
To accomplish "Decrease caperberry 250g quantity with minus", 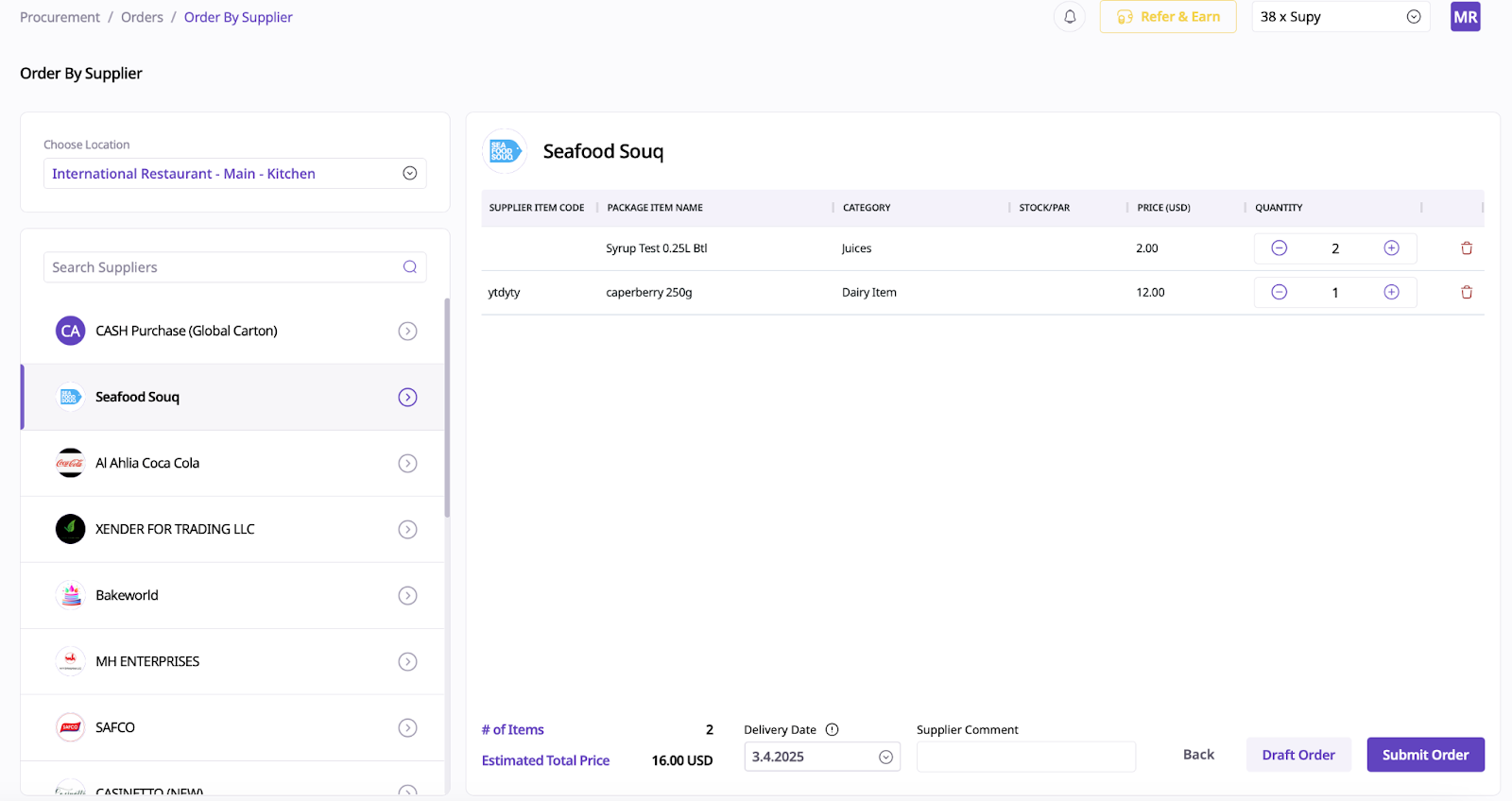I will [x=1280, y=293].
